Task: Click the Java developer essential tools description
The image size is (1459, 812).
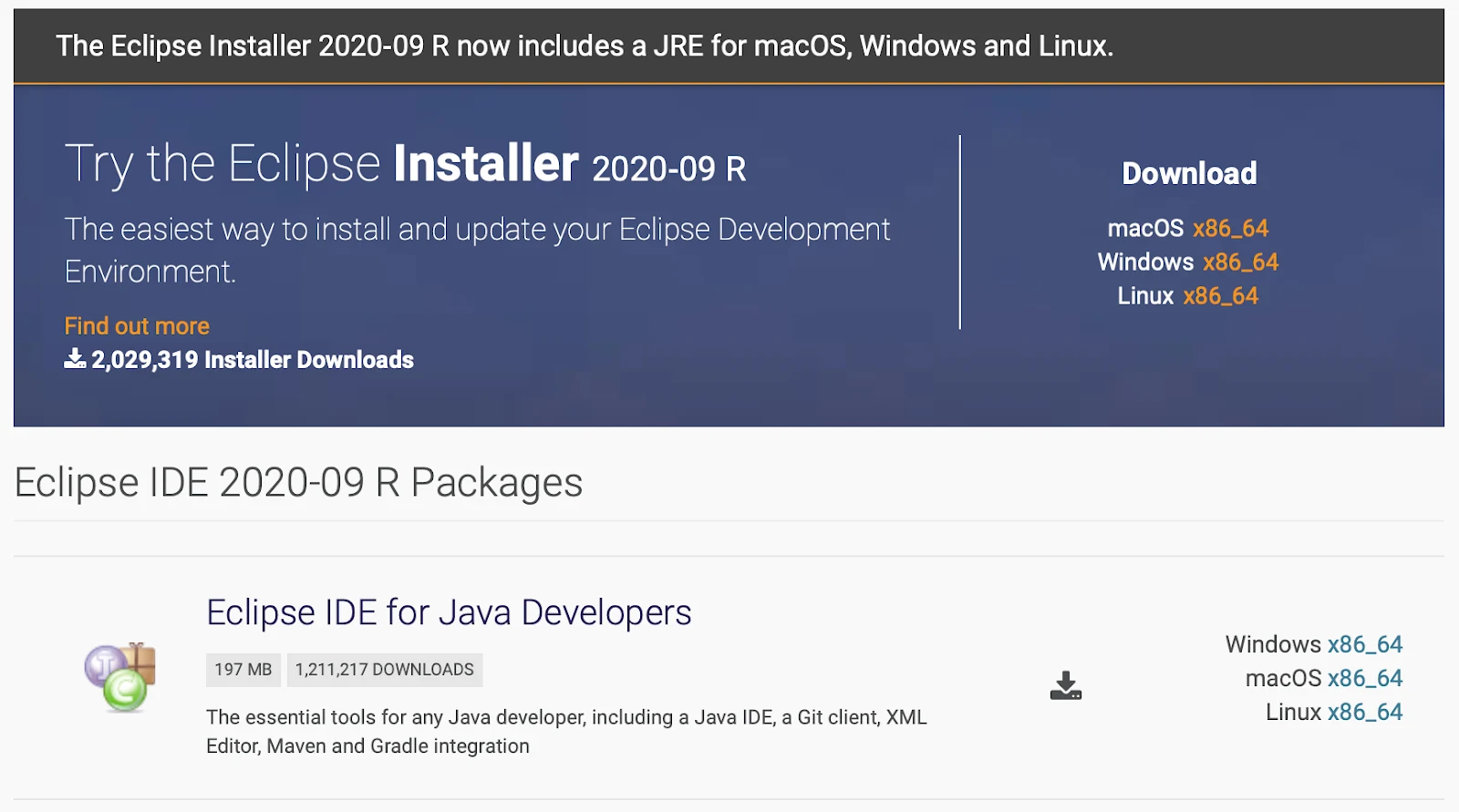Action: click(x=566, y=732)
